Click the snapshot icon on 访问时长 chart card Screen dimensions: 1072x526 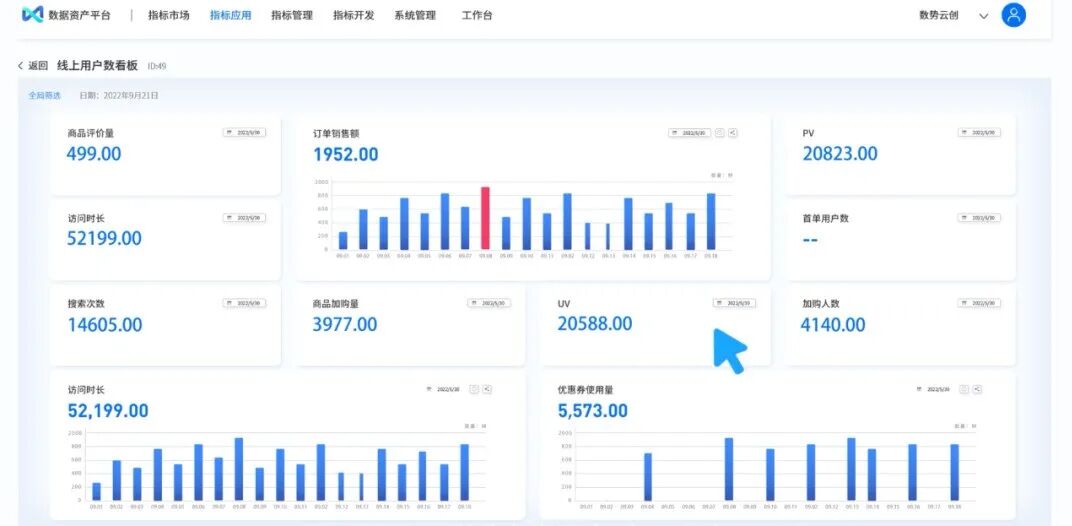[x=474, y=389]
